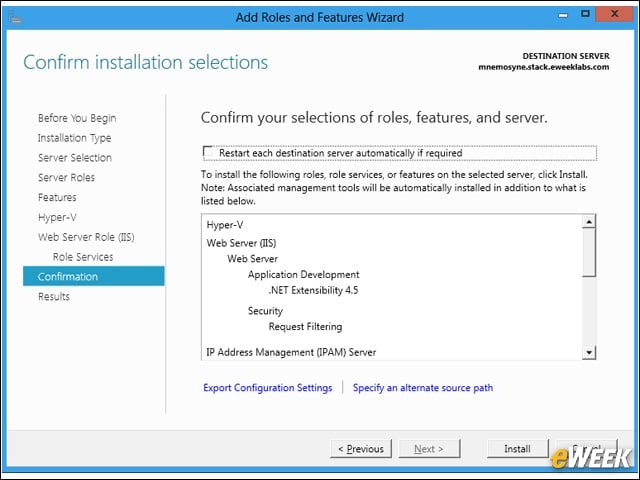Select Web Server (IIS) in selections list
The image size is (640, 480).
pyautogui.click(x=241, y=243)
